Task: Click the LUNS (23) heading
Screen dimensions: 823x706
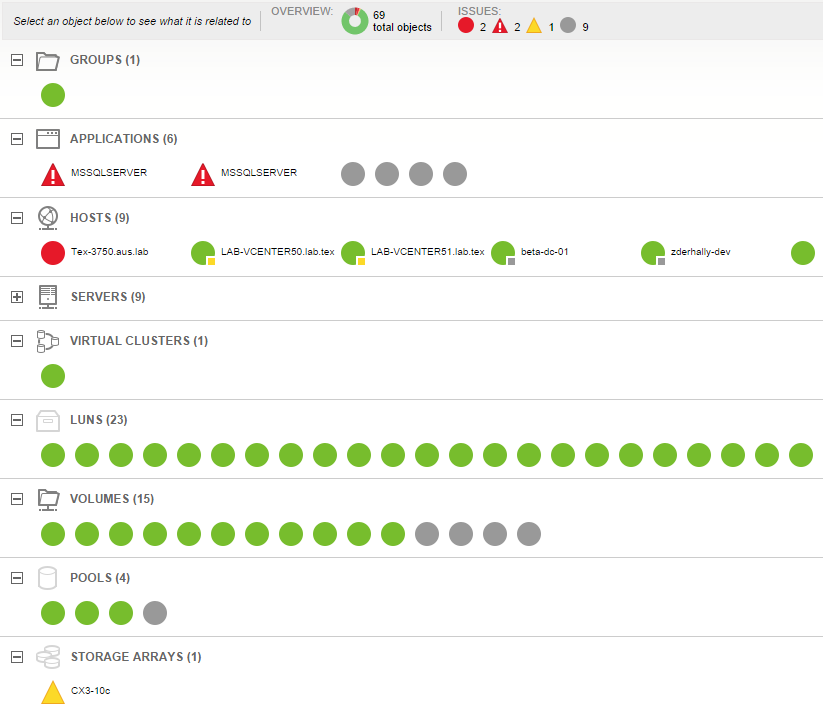Action: tap(99, 420)
